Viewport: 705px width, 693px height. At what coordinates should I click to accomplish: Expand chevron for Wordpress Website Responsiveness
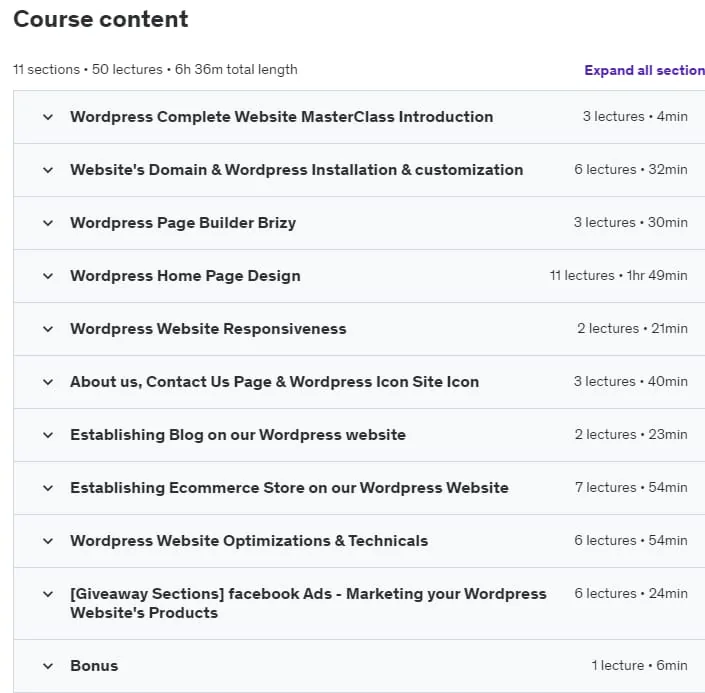point(48,330)
